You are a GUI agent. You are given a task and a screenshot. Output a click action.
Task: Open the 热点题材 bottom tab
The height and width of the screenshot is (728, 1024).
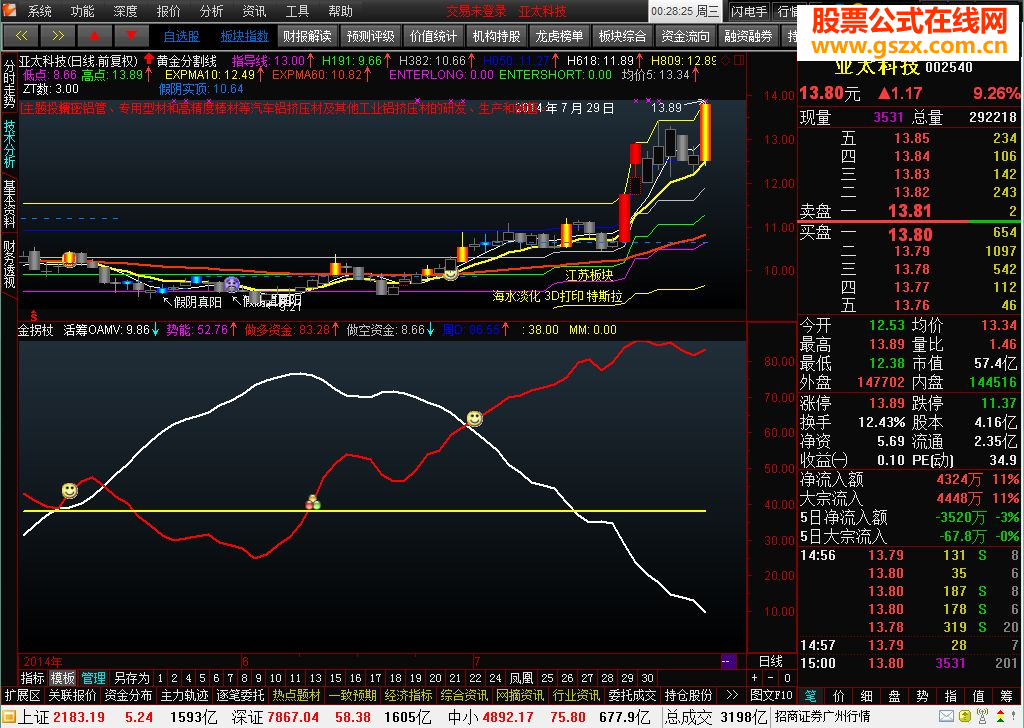pos(296,695)
